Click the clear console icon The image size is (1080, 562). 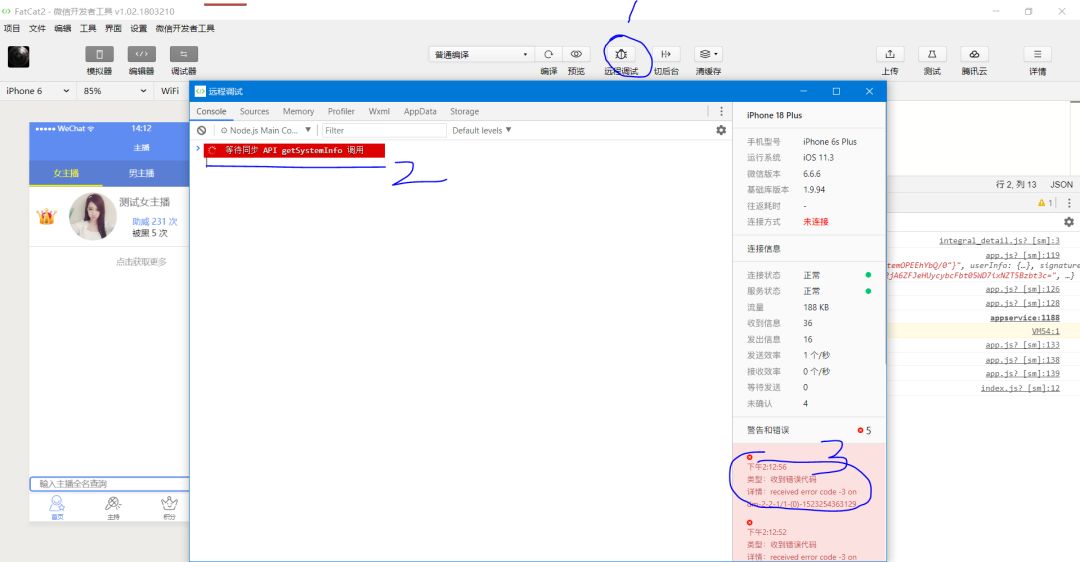tap(201, 130)
